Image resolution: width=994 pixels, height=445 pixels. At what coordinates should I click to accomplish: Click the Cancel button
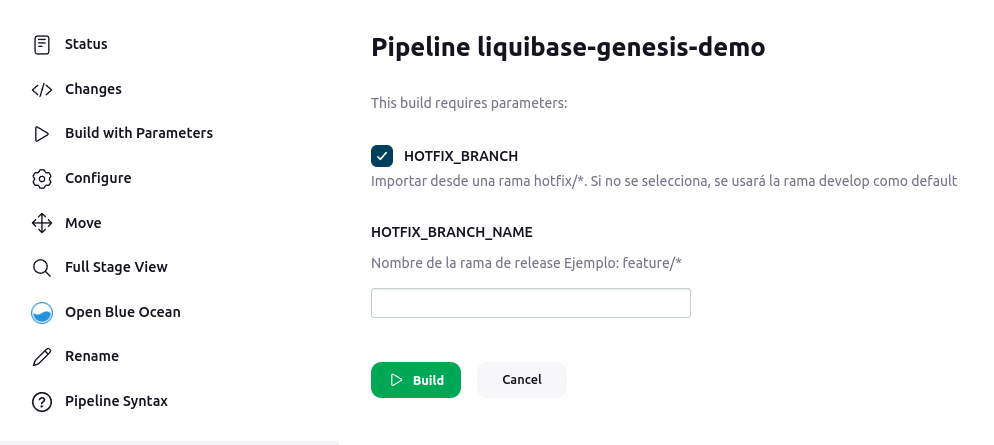click(522, 380)
